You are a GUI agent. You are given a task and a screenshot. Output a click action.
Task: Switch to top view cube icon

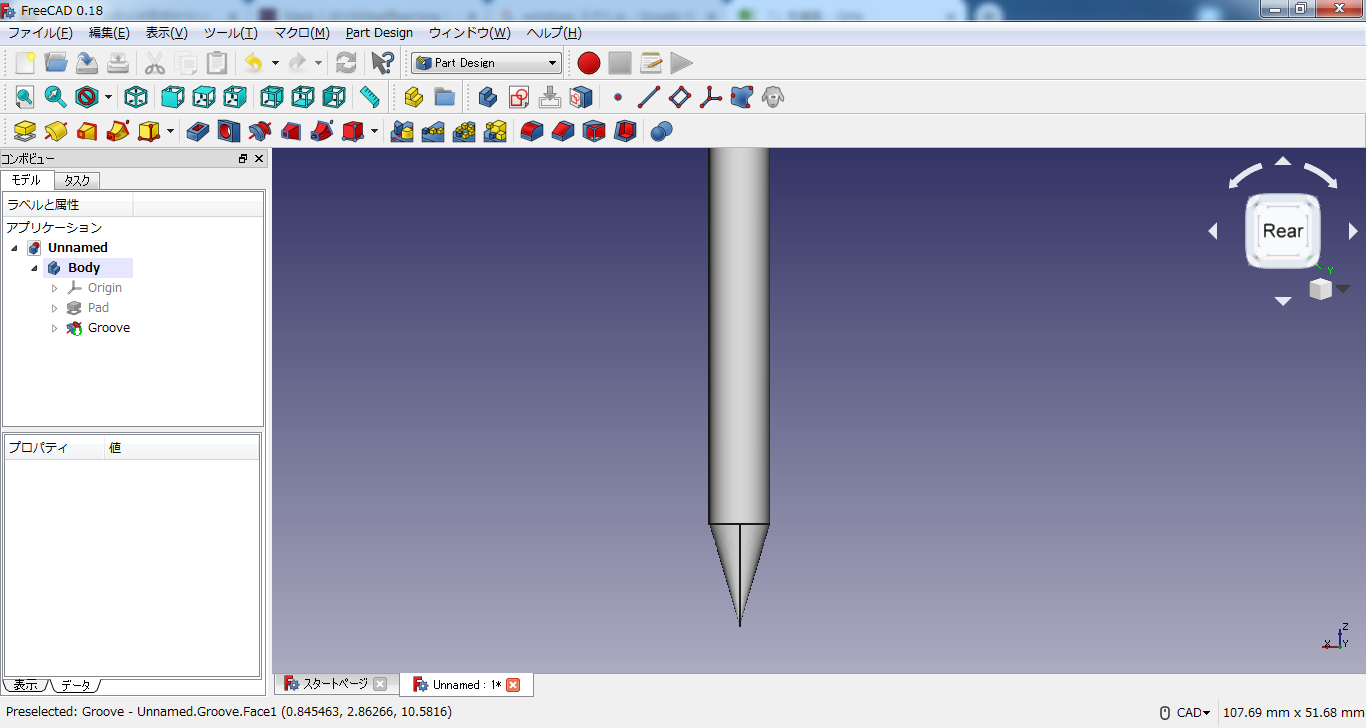click(x=204, y=97)
